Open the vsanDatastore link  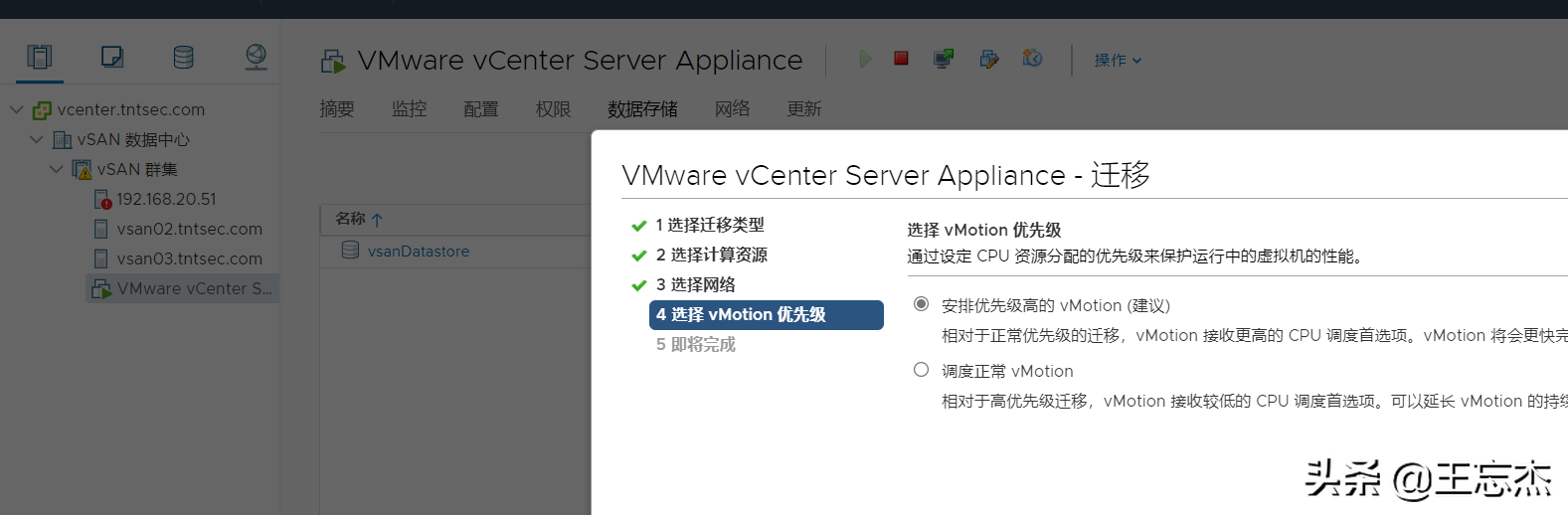click(x=419, y=252)
